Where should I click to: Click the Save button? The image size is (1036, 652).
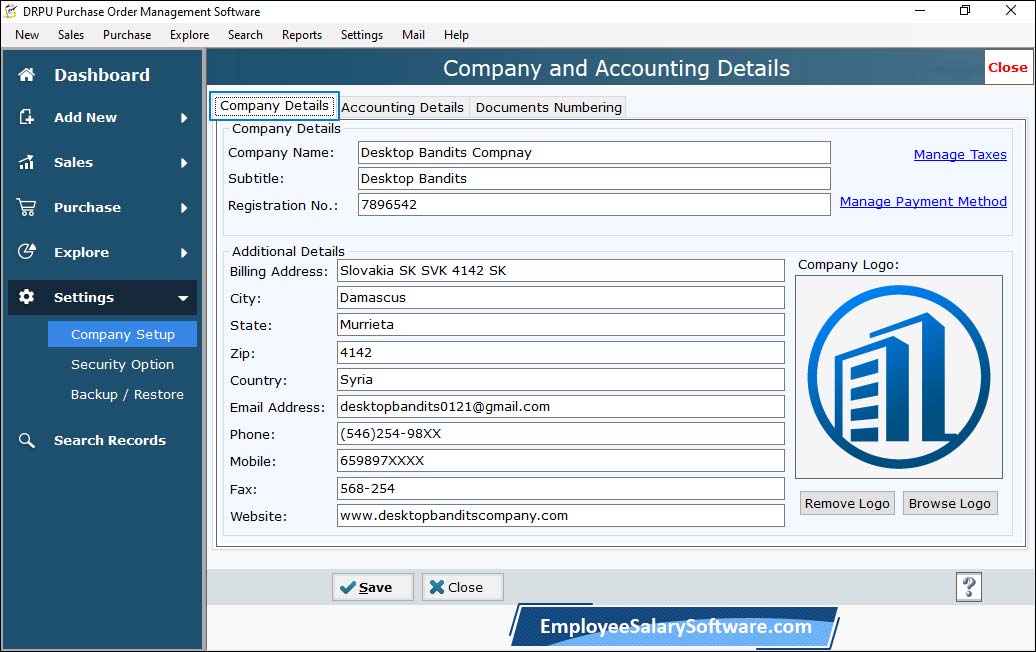point(373,587)
